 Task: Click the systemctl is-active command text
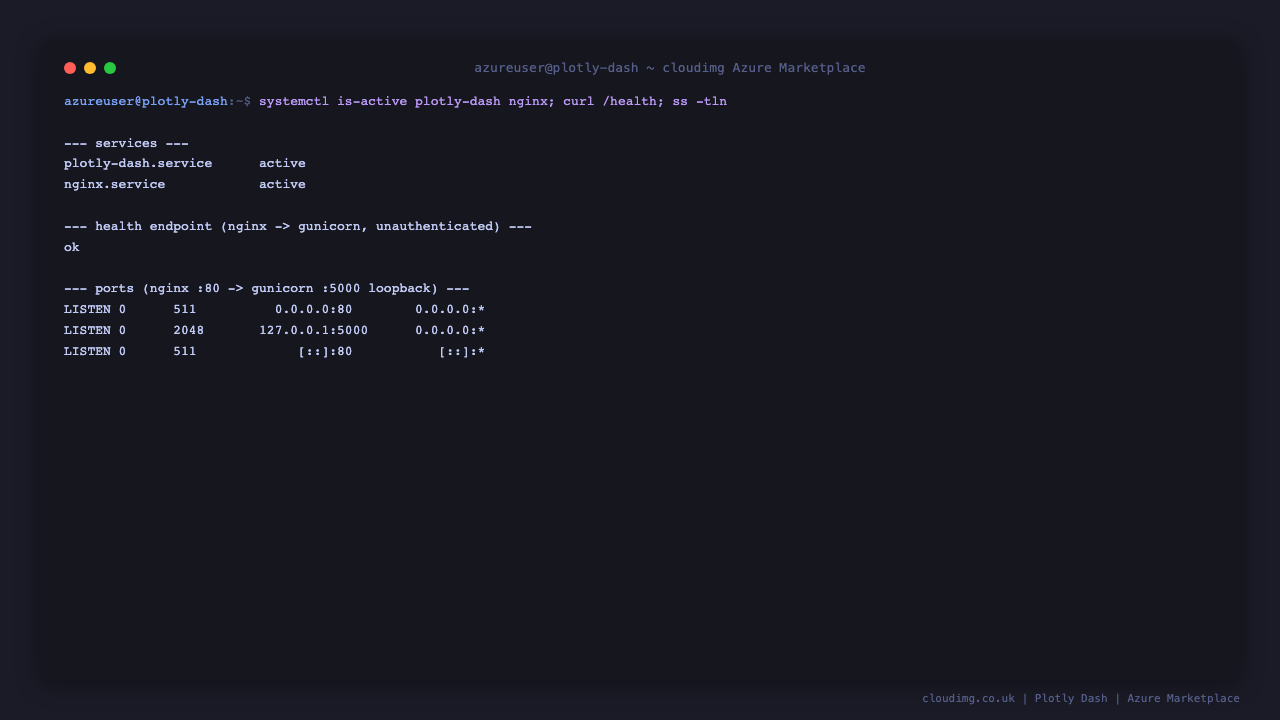pyautogui.click(x=493, y=101)
